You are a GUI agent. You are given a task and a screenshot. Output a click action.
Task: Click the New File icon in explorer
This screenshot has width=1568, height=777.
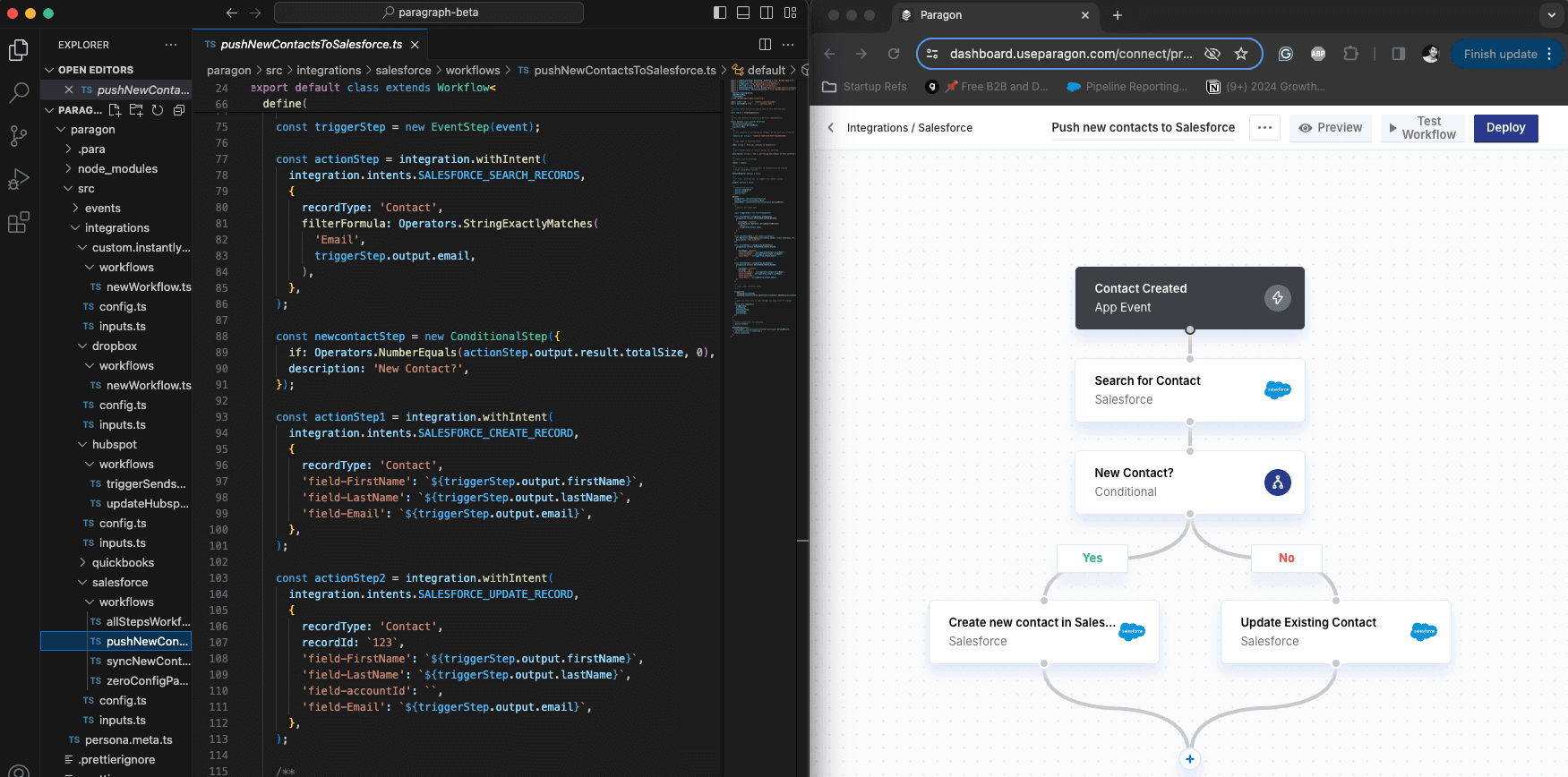(x=115, y=110)
